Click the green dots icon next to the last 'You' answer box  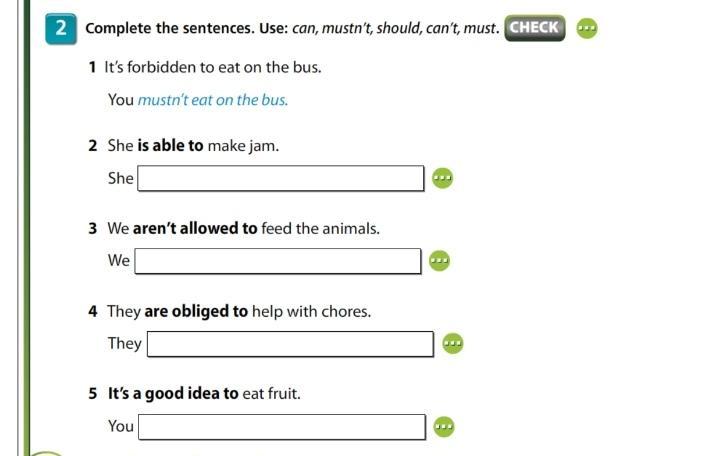click(443, 427)
